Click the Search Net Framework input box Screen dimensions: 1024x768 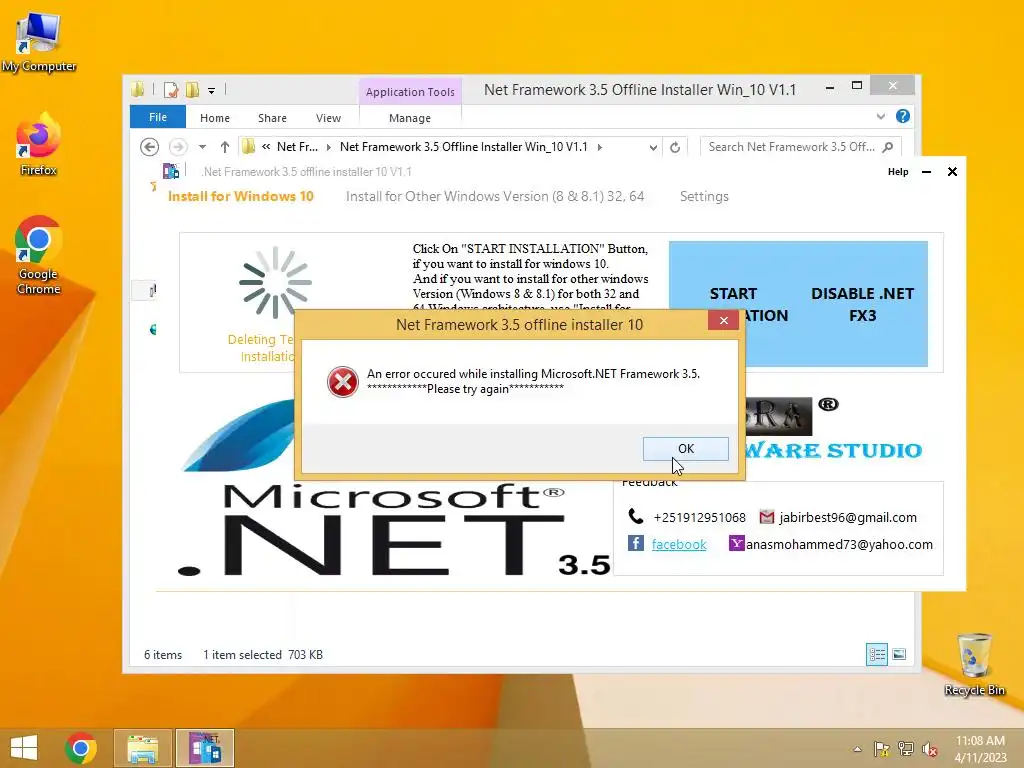(791, 147)
